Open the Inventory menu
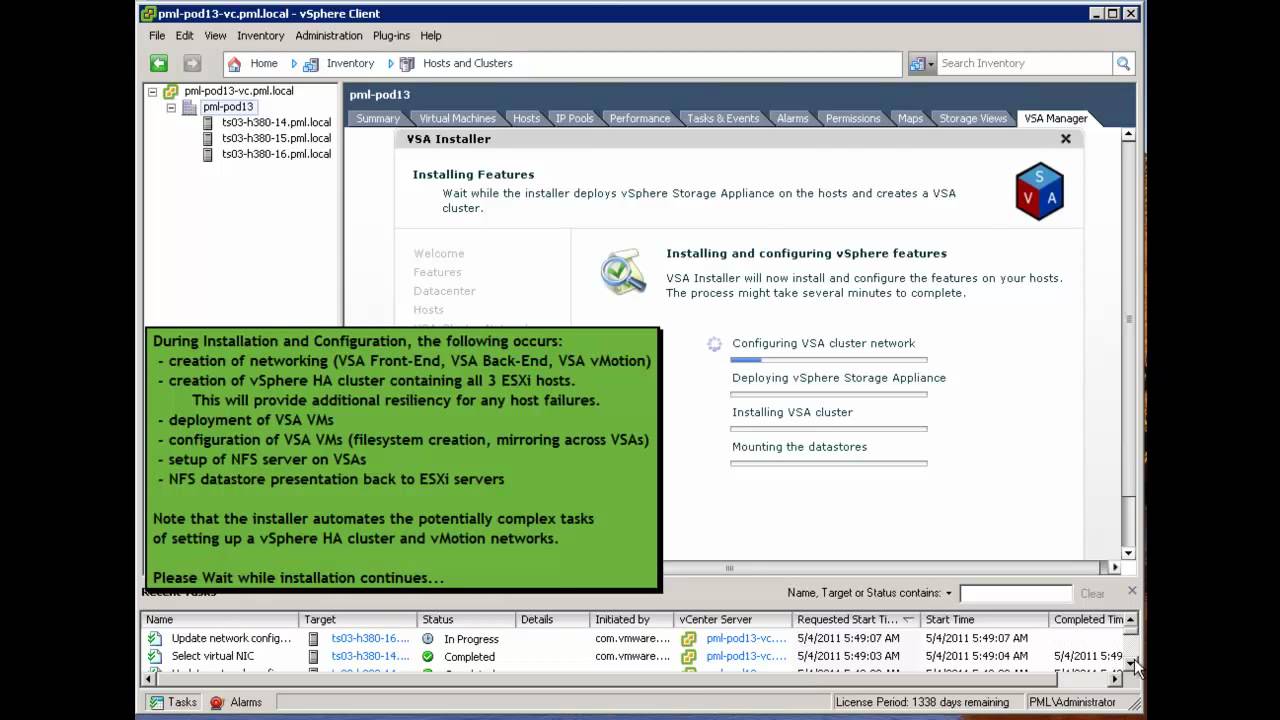The height and width of the screenshot is (720, 1280). 261,36
